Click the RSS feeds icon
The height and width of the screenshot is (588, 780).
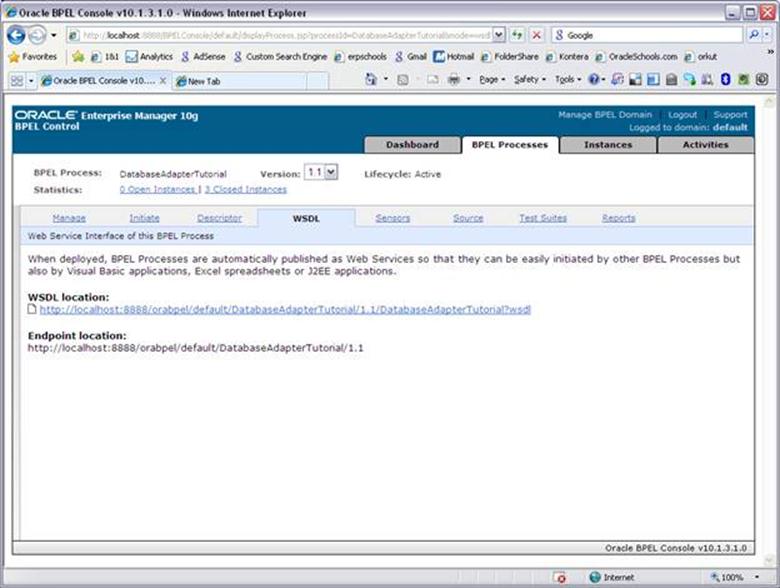click(402, 80)
